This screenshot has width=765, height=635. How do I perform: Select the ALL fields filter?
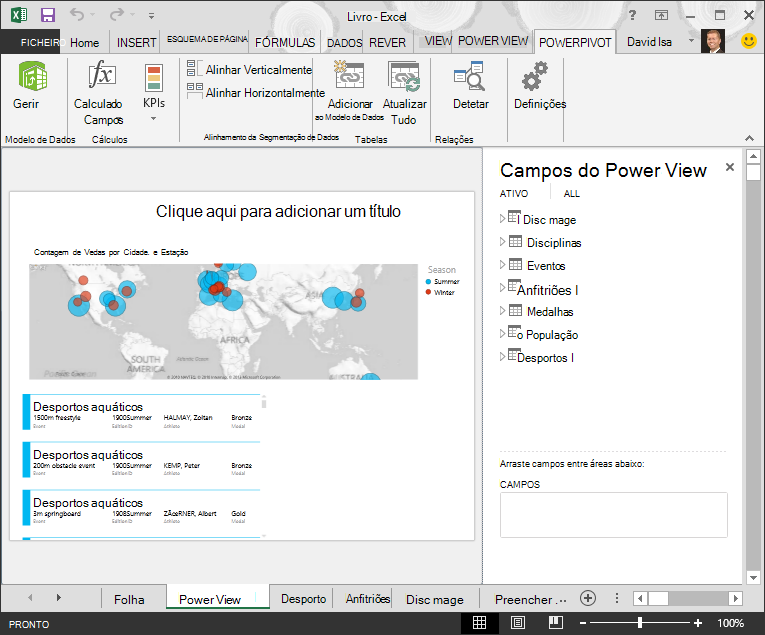[x=571, y=194]
